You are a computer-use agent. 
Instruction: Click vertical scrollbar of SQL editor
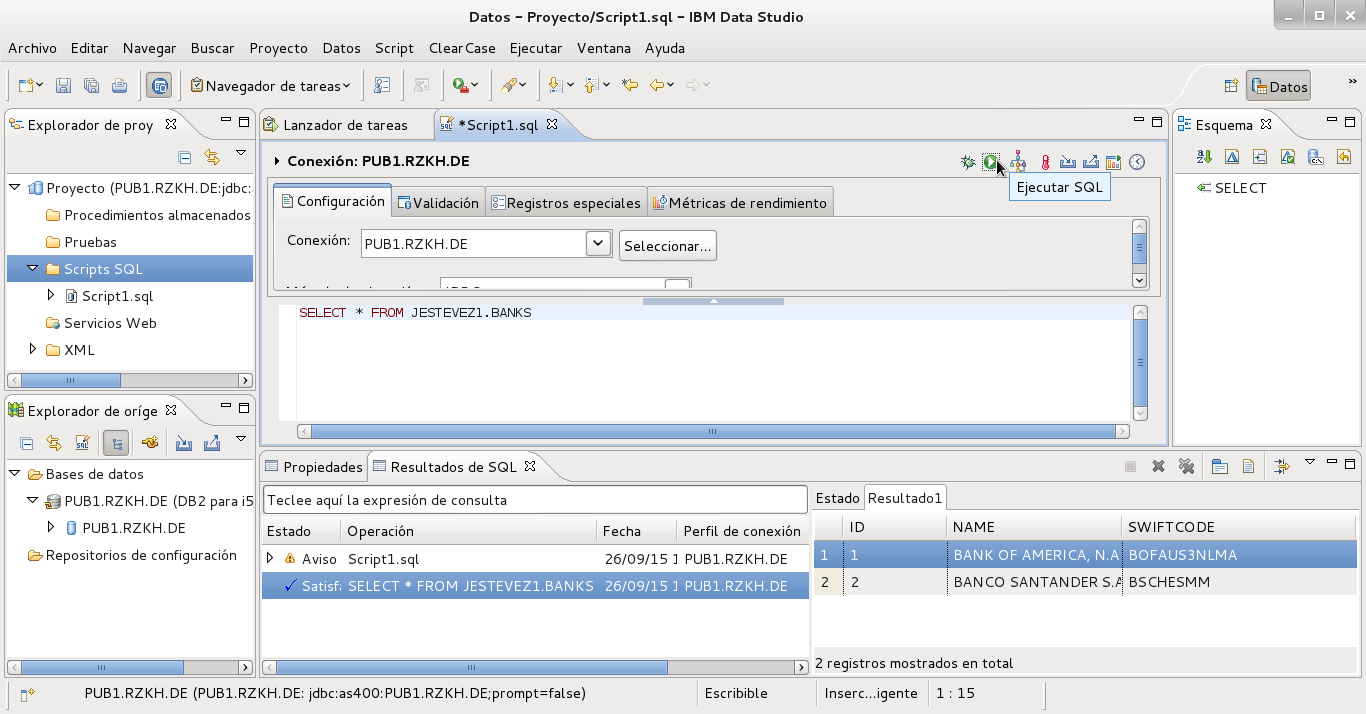(1141, 364)
